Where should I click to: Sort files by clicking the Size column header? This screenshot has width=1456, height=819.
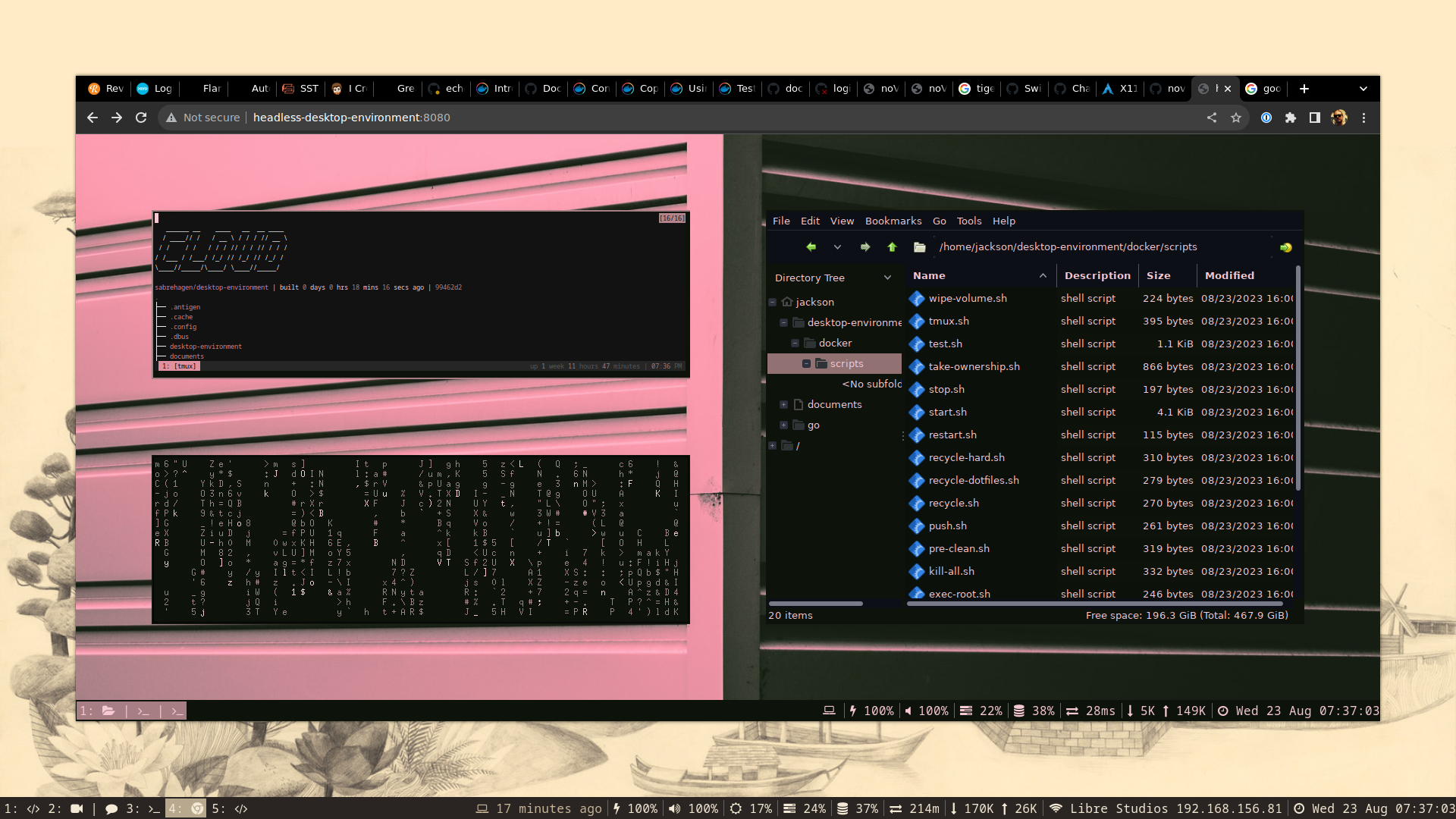[x=1159, y=275]
